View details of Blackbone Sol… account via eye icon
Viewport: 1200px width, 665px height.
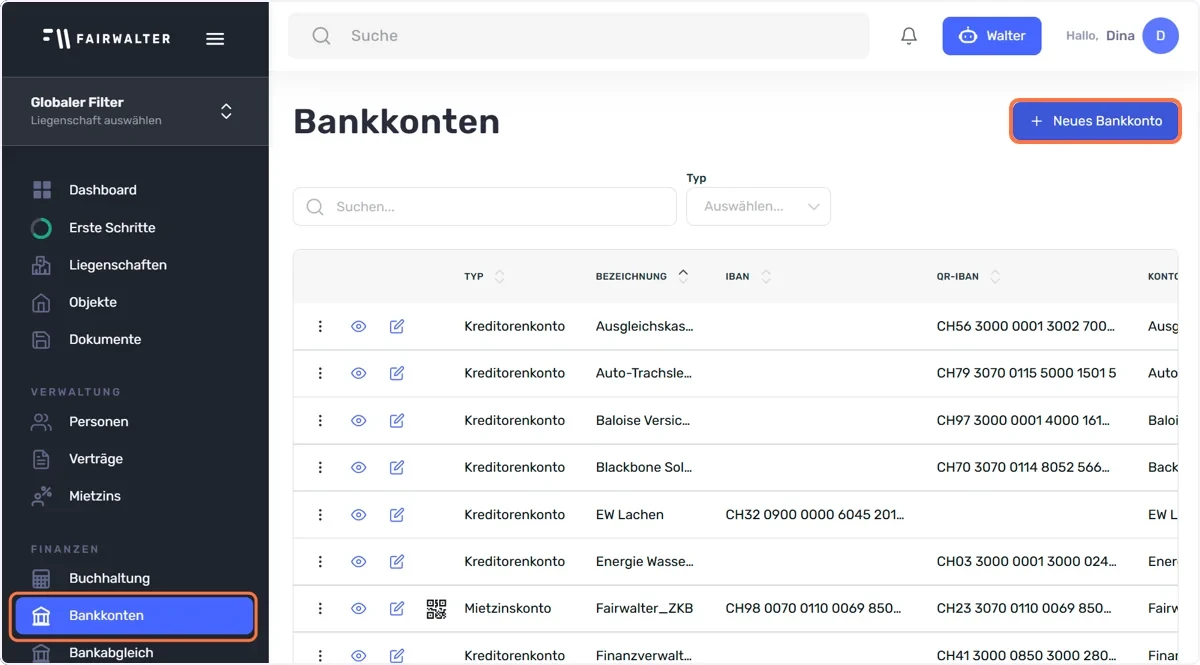click(x=359, y=467)
